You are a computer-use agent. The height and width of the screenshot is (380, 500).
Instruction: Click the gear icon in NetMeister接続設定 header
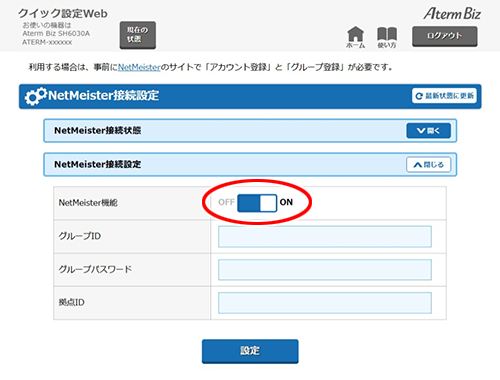(x=35, y=96)
